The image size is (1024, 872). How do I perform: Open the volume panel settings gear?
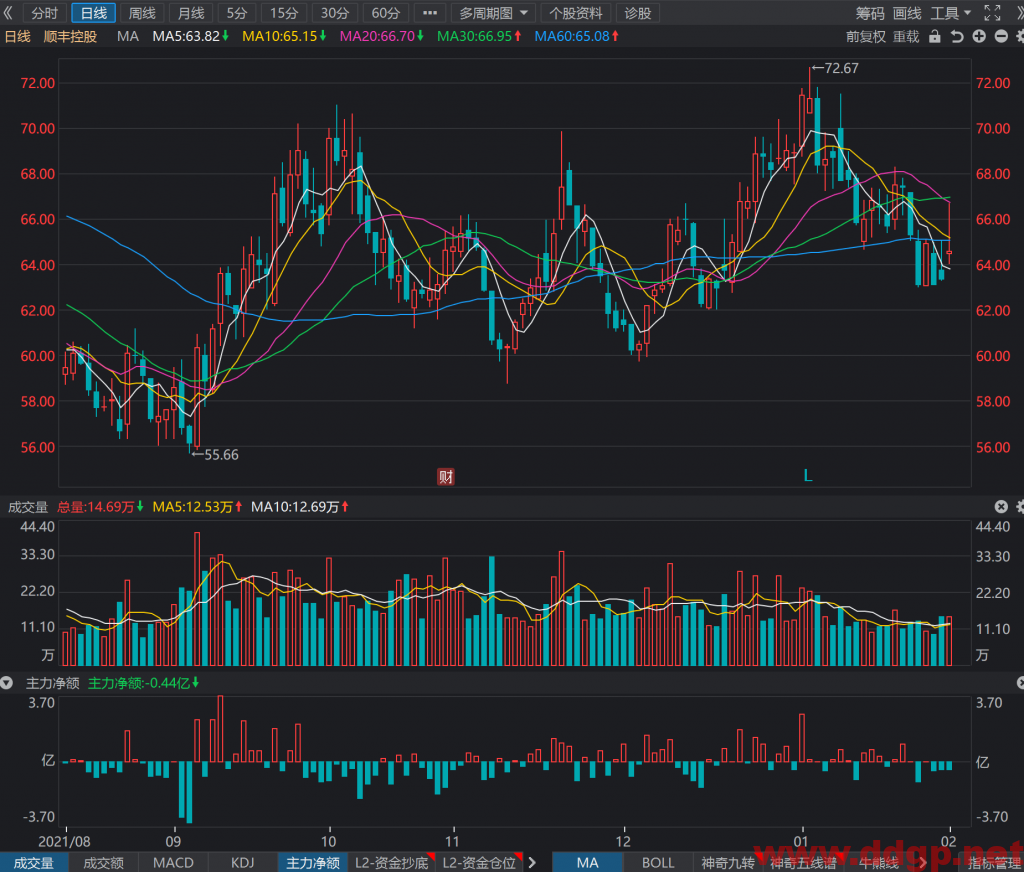[1020, 506]
